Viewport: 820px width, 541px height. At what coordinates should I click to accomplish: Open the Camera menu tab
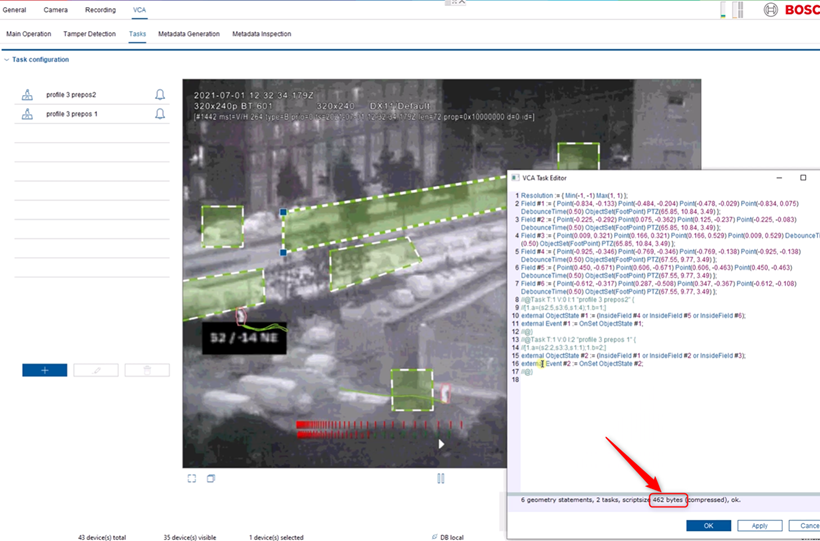[56, 9]
